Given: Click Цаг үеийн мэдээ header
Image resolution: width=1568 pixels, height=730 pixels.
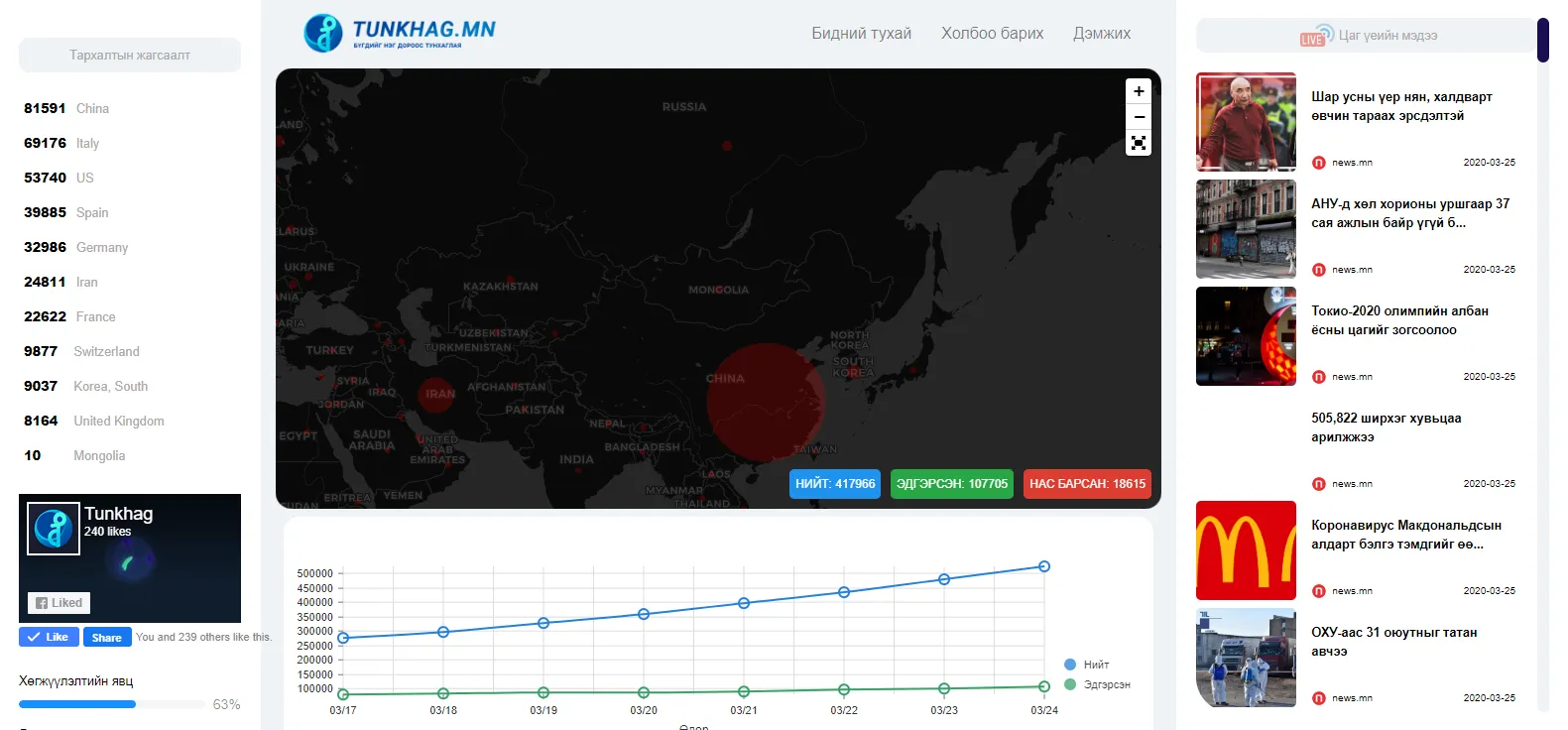Looking at the screenshot, I should click(1367, 36).
